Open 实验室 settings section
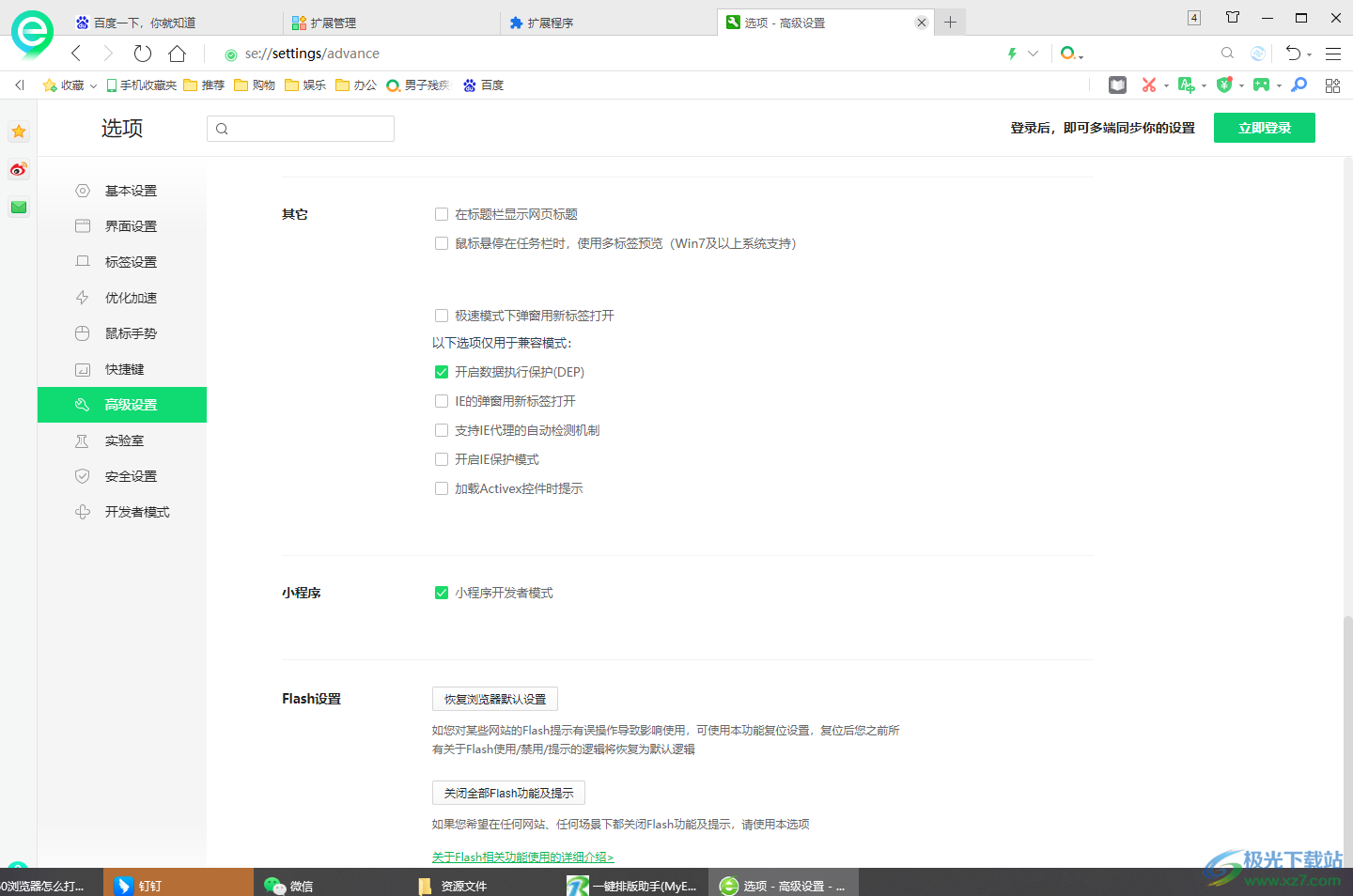This screenshot has height=896, width=1353. point(122,440)
